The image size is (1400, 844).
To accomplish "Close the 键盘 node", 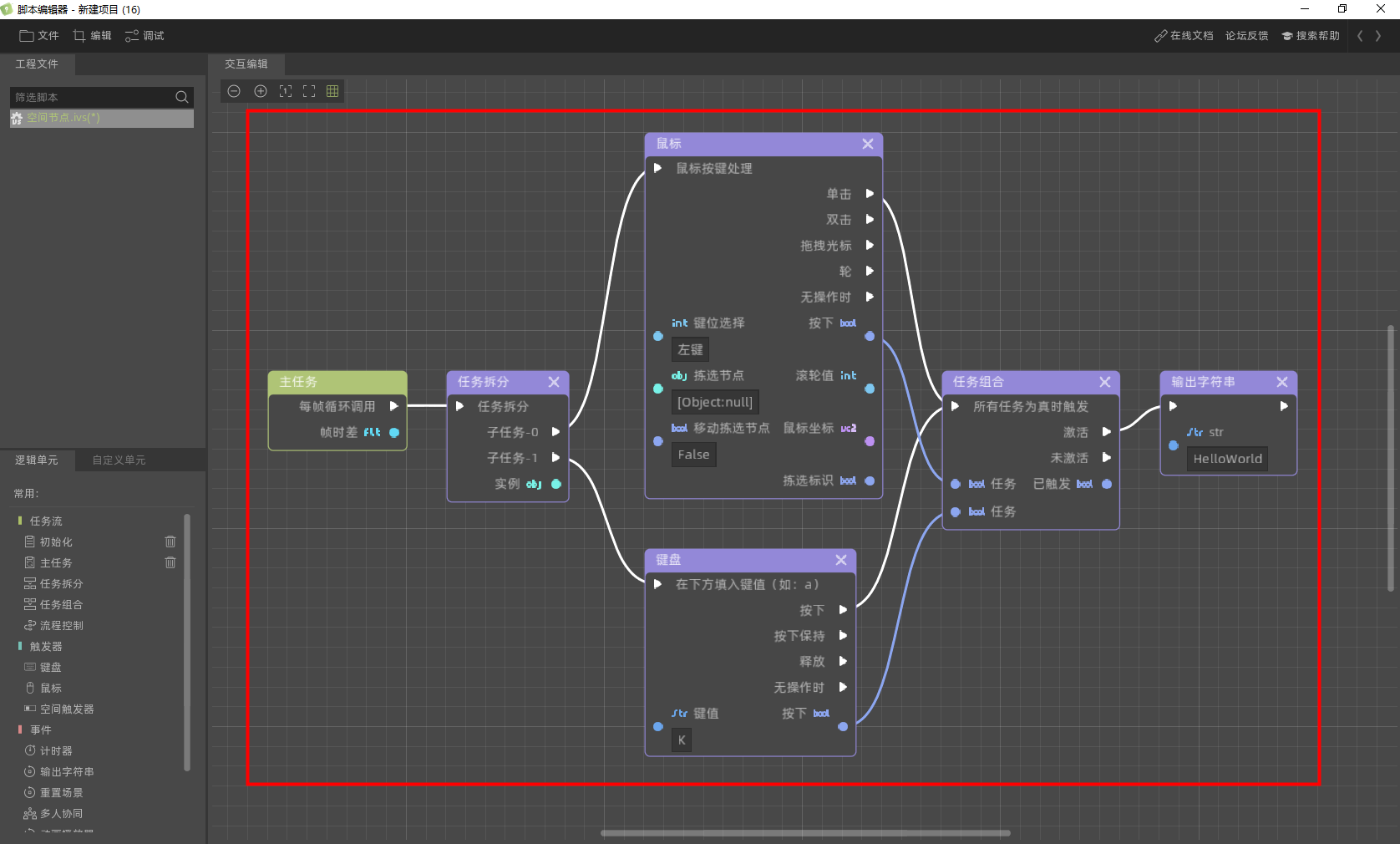I will 841,560.
